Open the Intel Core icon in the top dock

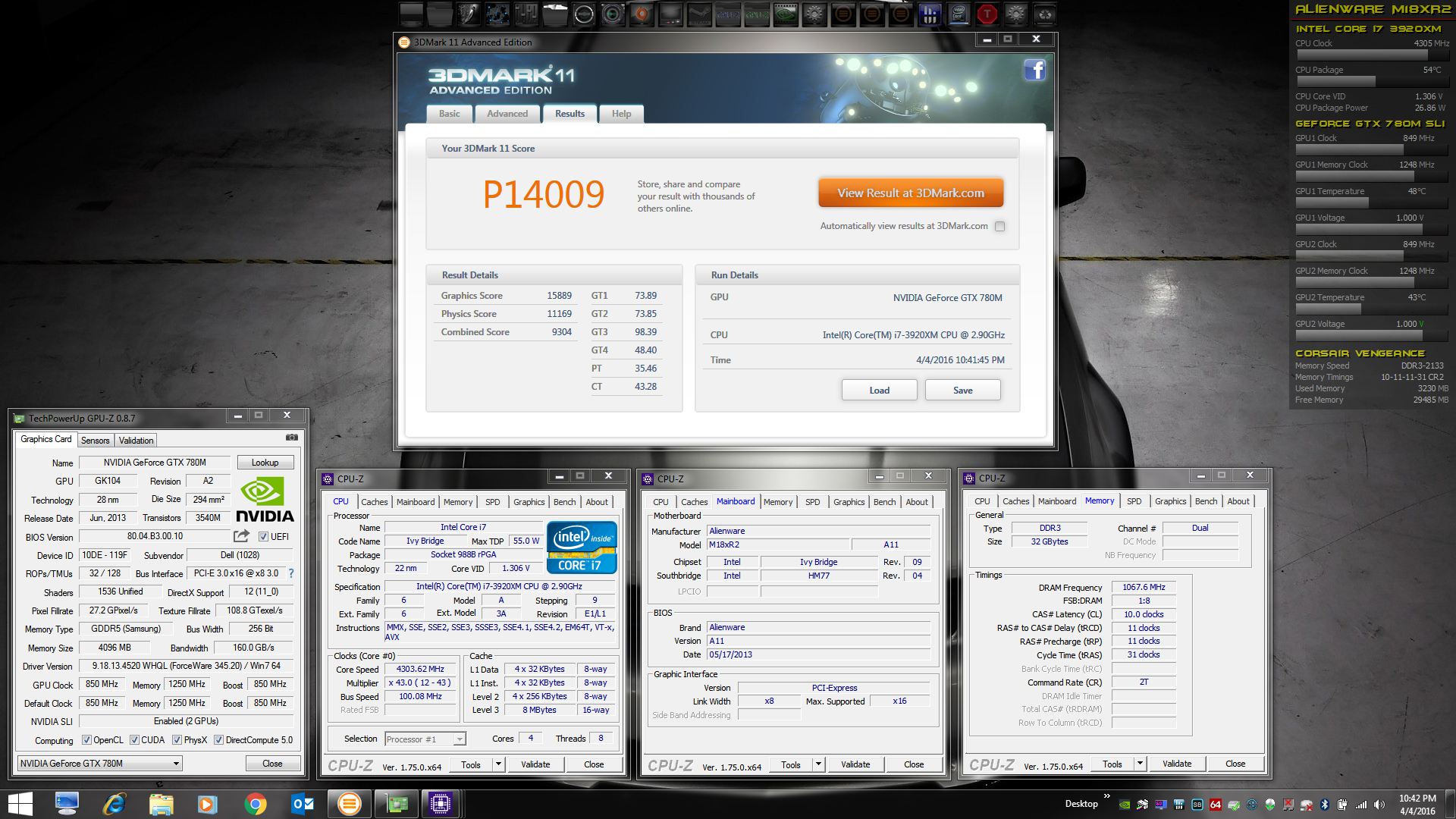[x=959, y=14]
